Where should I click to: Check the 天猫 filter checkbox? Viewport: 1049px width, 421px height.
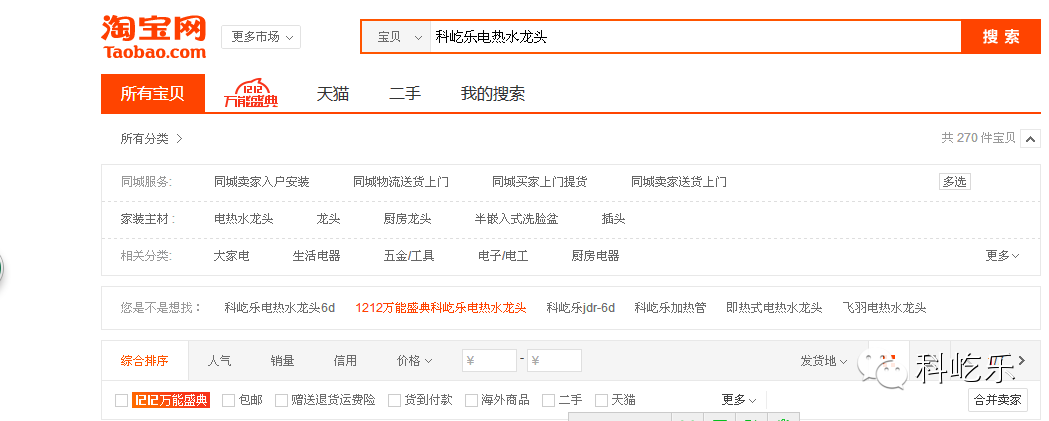601,400
